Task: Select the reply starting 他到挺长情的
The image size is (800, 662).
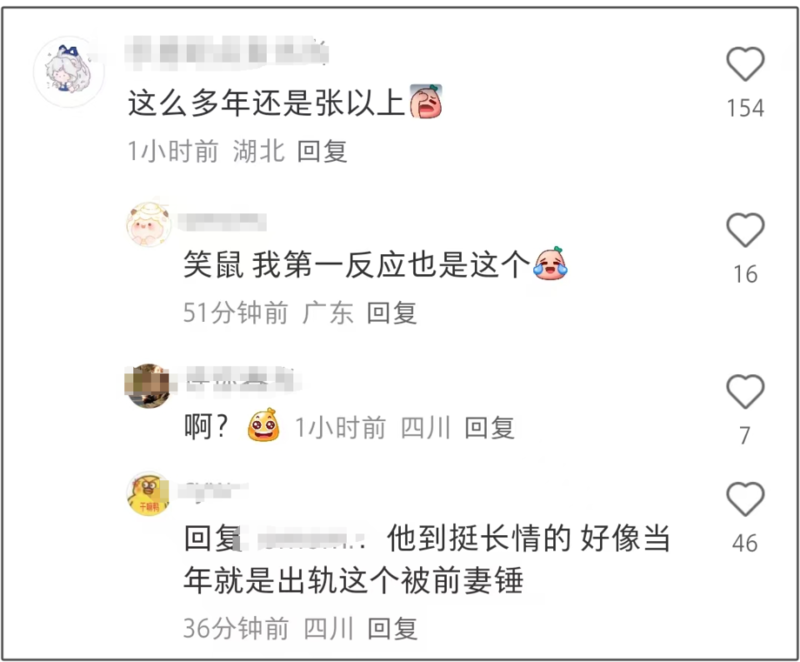Action: pos(427,559)
